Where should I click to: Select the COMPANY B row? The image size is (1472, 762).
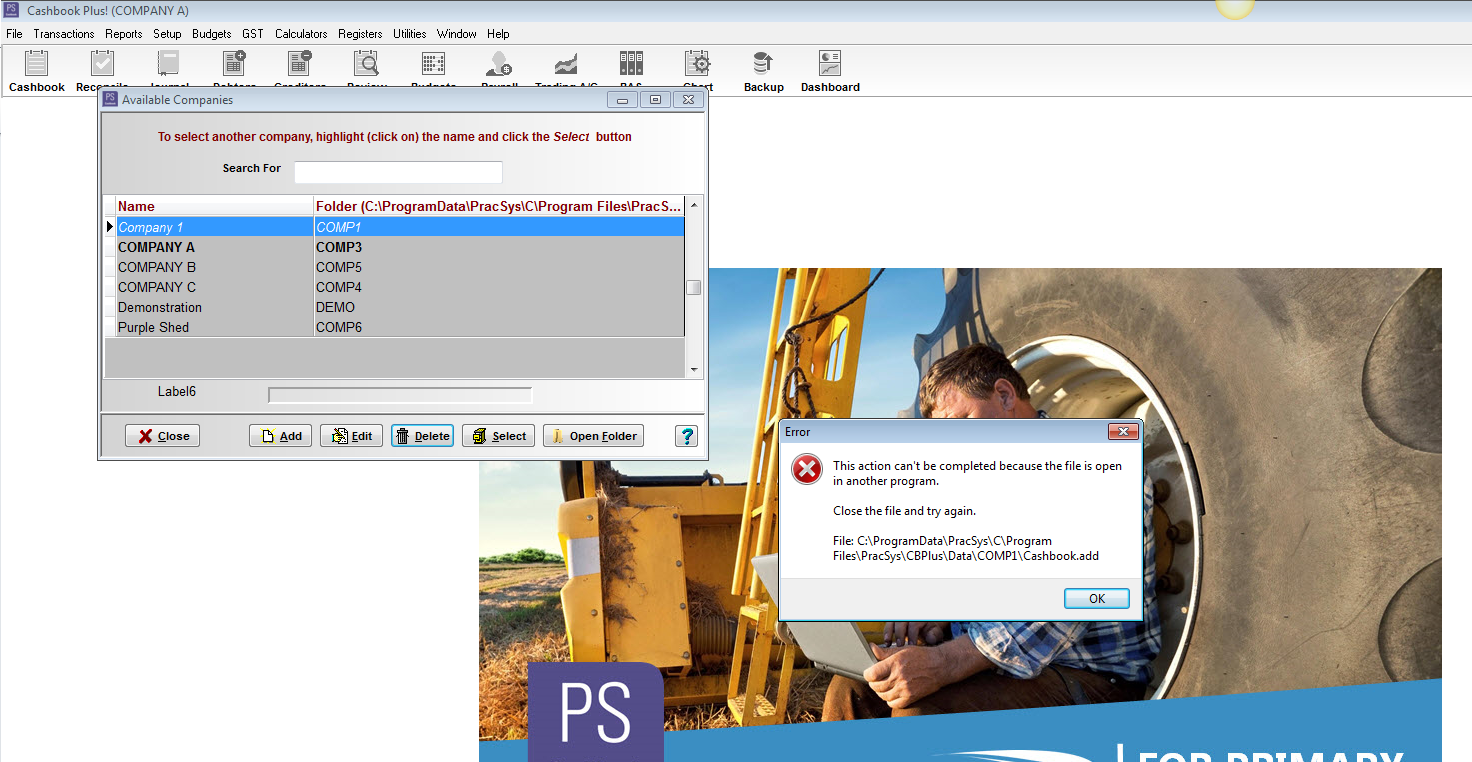click(x=394, y=267)
